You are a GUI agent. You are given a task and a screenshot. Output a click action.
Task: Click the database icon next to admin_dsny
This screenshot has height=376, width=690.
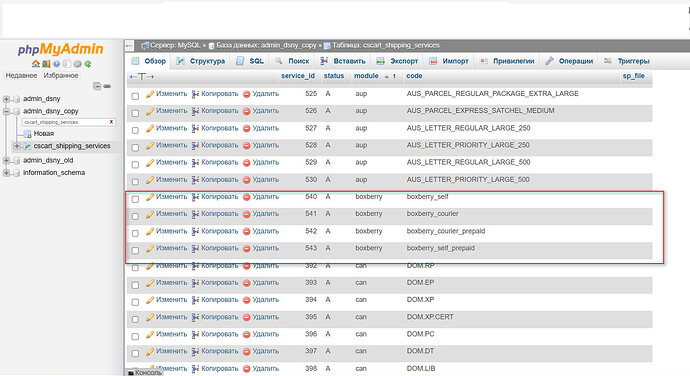coord(17,99)
